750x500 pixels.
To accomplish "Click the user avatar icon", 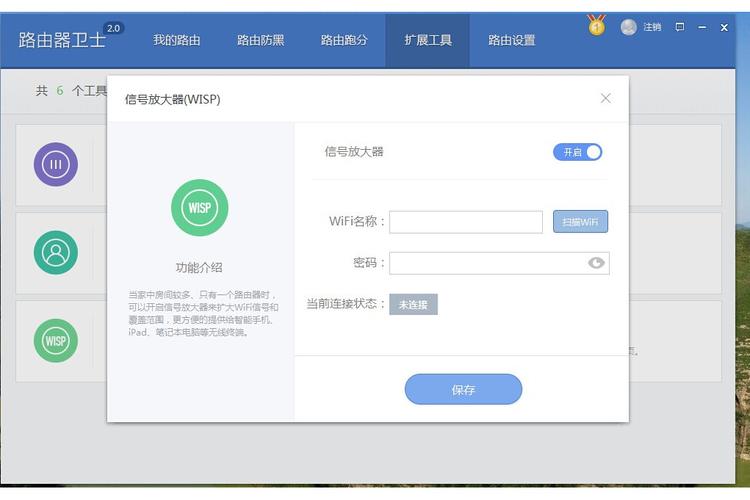I will pyautogui.click(x=628, y=27).
